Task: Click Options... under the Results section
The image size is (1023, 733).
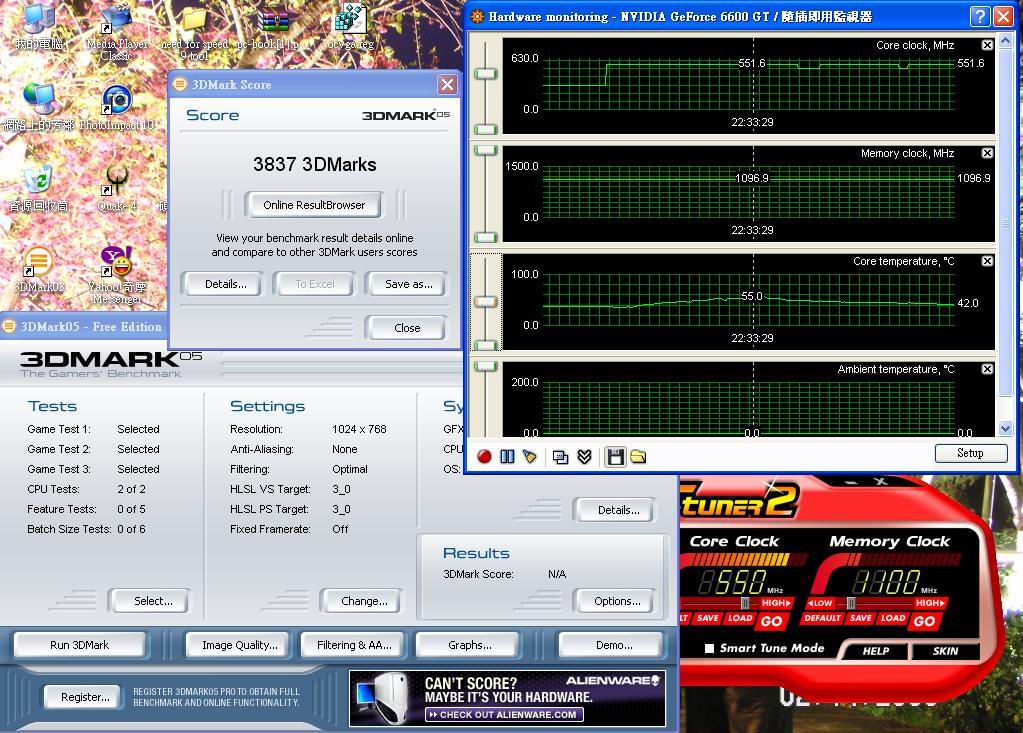Action: tap(617, 601)
